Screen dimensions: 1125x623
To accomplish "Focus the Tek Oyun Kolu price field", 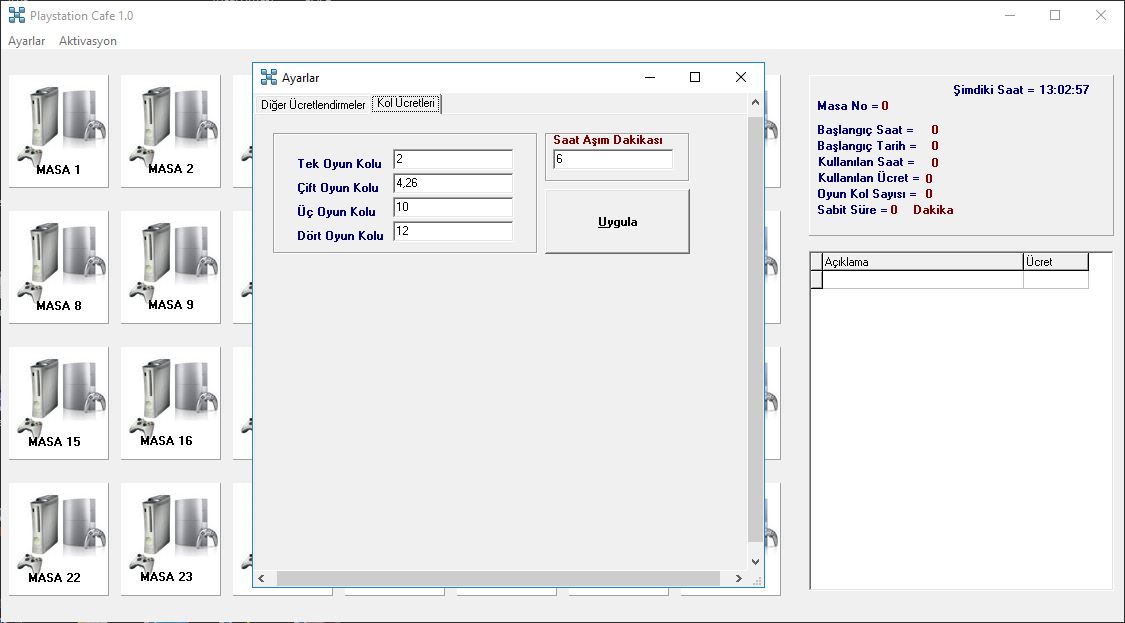I will tap(453, 159).
